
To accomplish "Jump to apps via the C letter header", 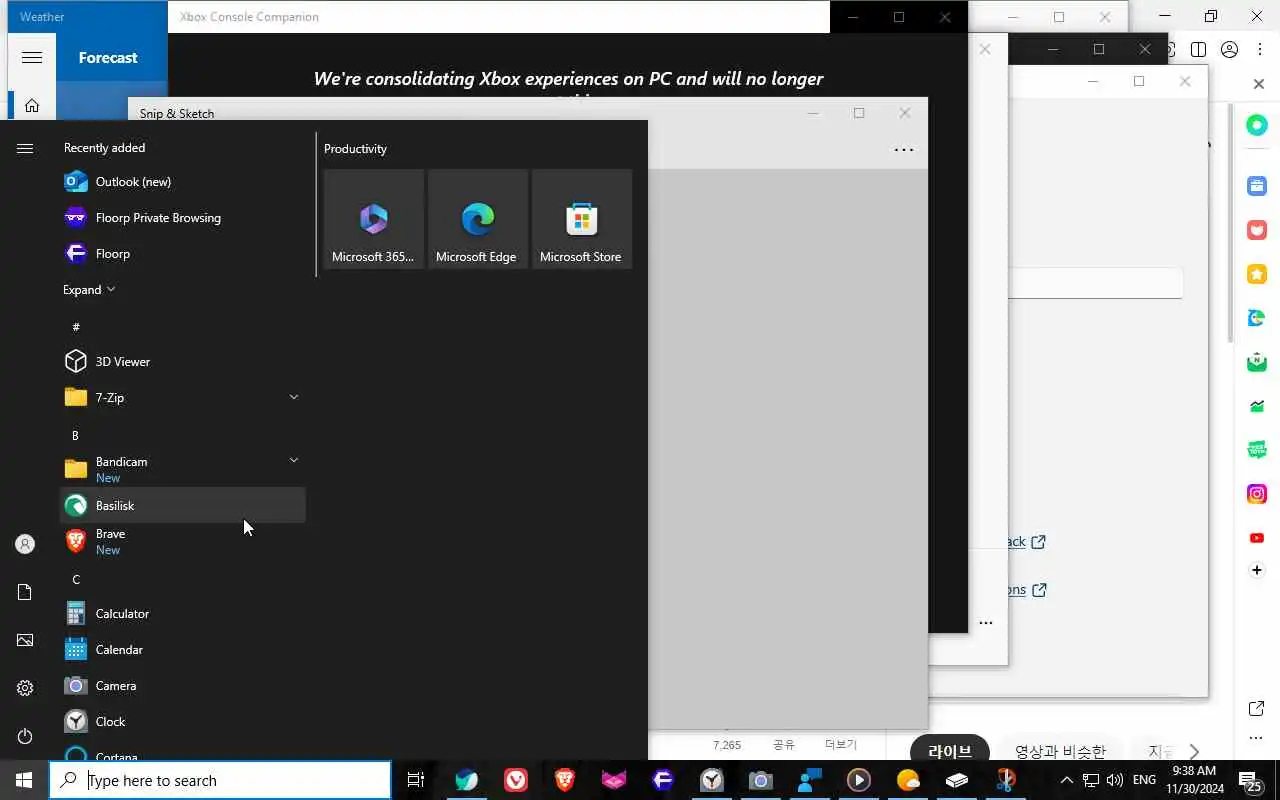I will tap(76, 580).
